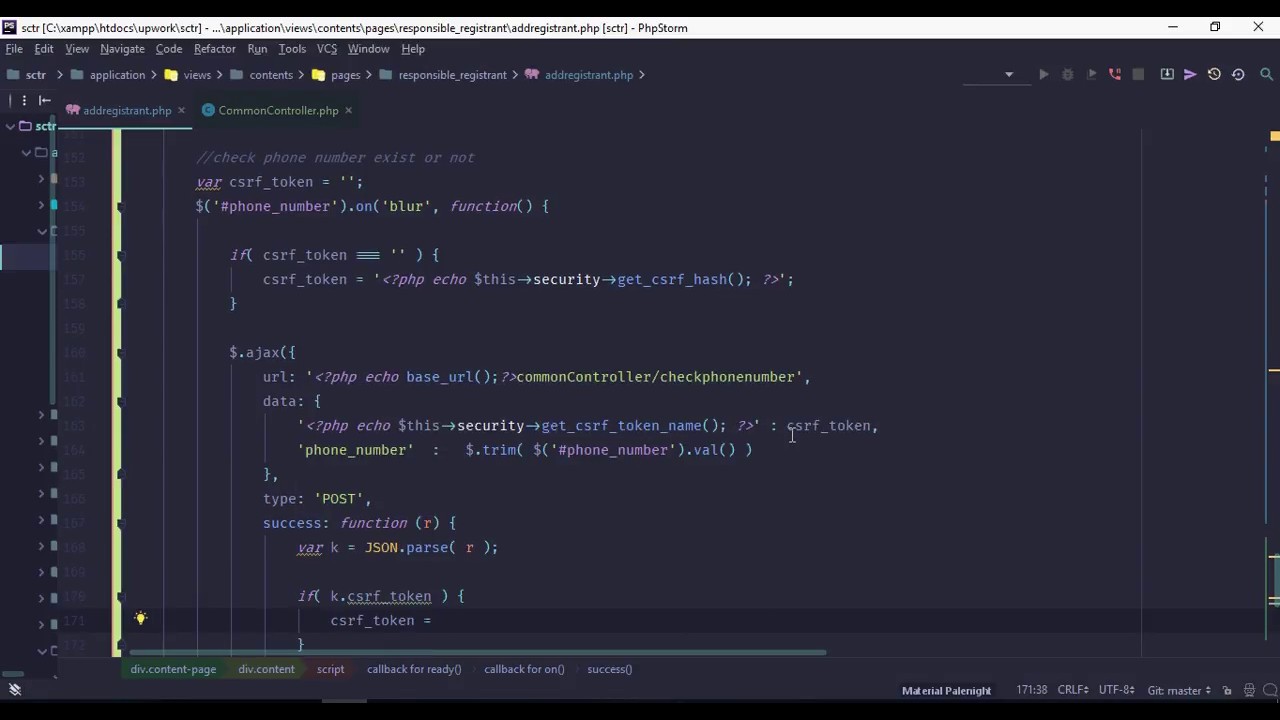Collapse the sctr project root node
The image size is (1280, 720).
pos(10,126)
